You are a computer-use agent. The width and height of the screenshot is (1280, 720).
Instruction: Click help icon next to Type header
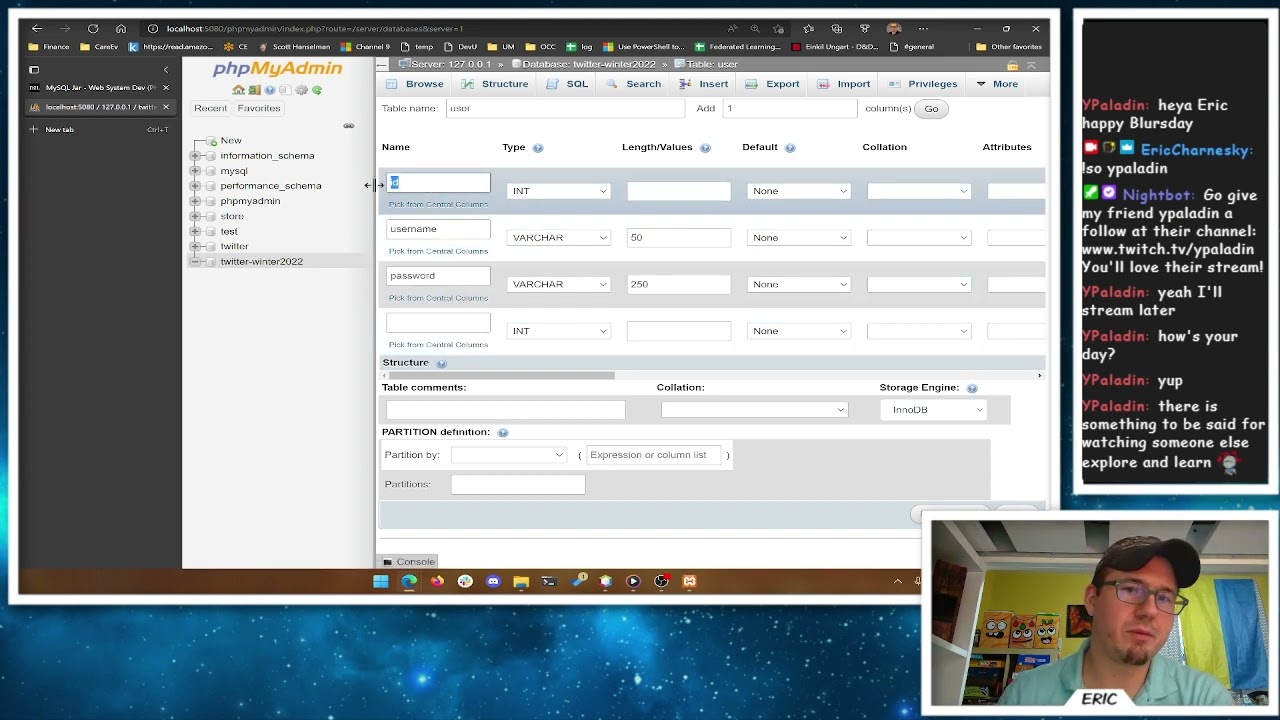538,148
